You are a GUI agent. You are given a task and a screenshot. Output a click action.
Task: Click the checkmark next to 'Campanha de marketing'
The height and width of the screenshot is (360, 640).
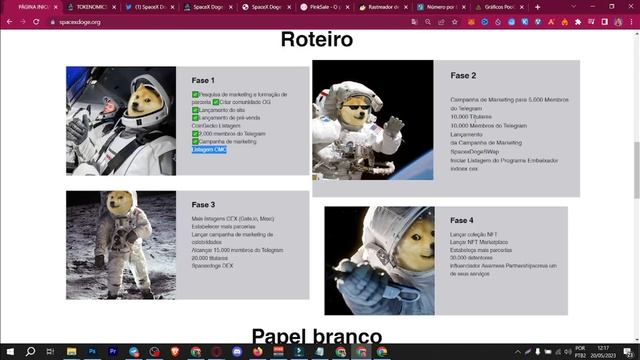tap(195, 141)
